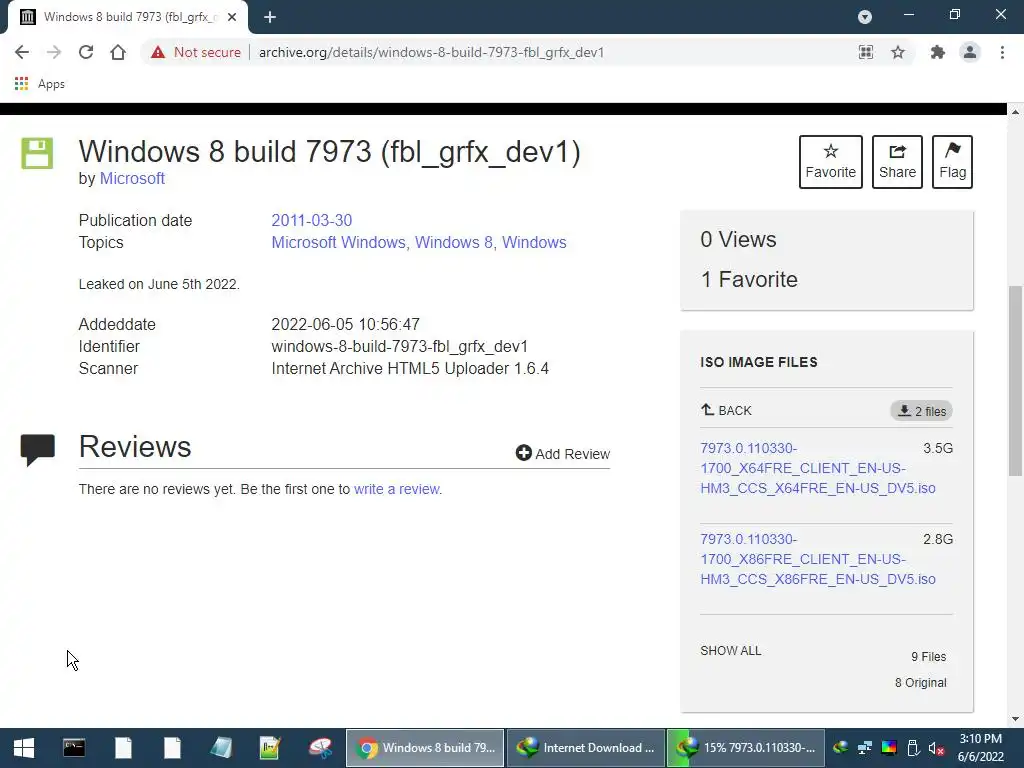The height and width of the screenshot is (768, 1024).
Task: Open the Windows 8 topic link
Action: coord(453,242)
